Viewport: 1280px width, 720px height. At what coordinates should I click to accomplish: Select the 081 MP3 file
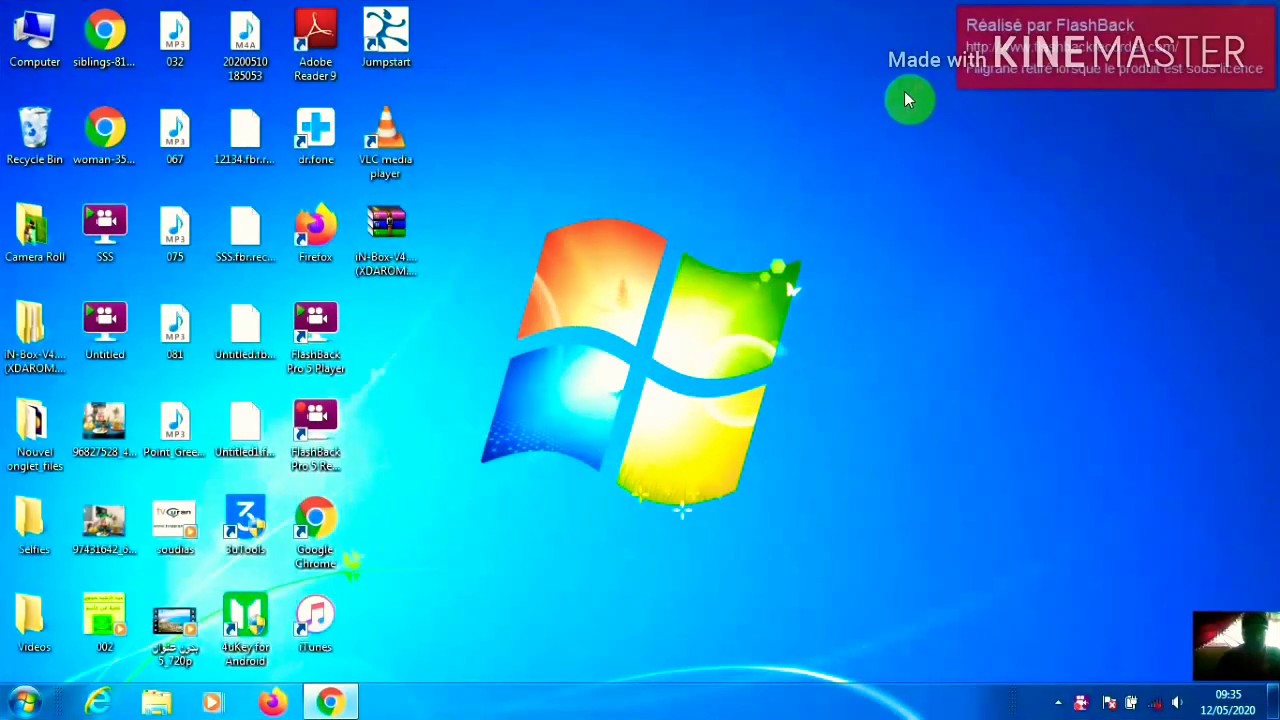point(175,332)
